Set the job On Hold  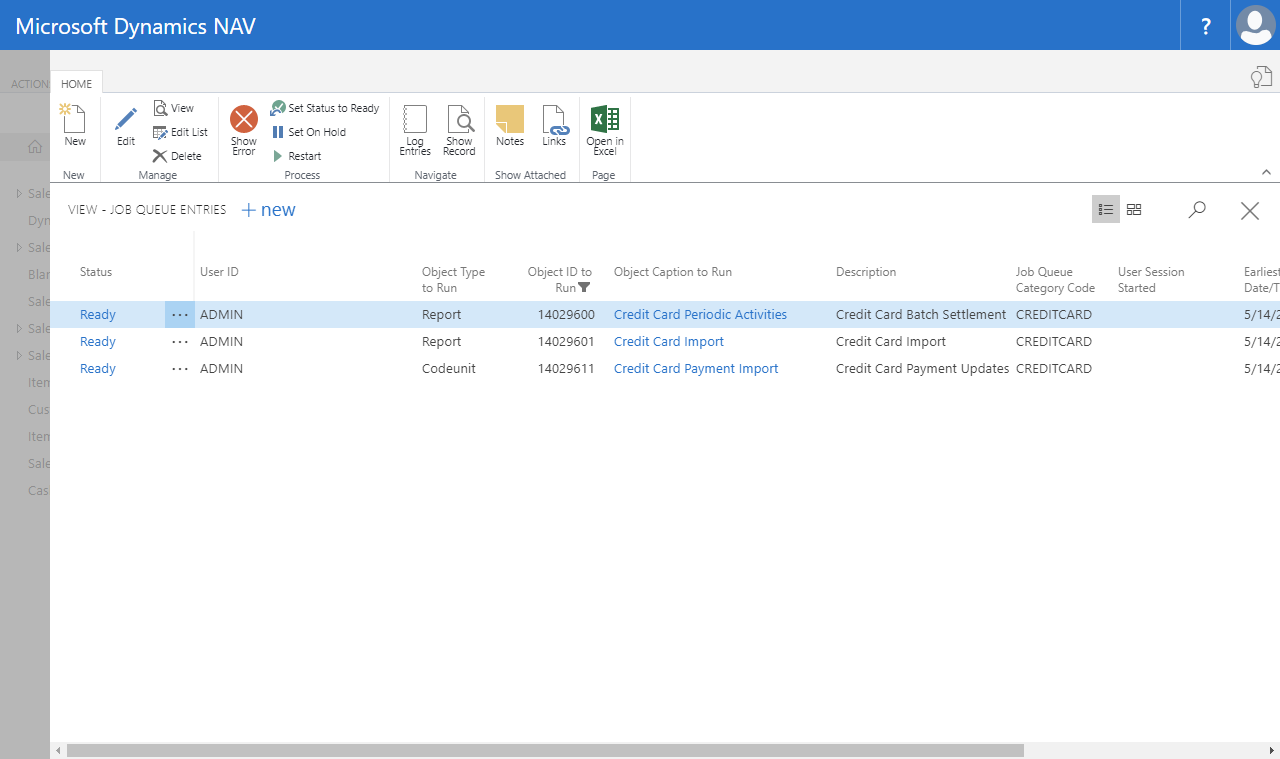(x=308, y=132)
